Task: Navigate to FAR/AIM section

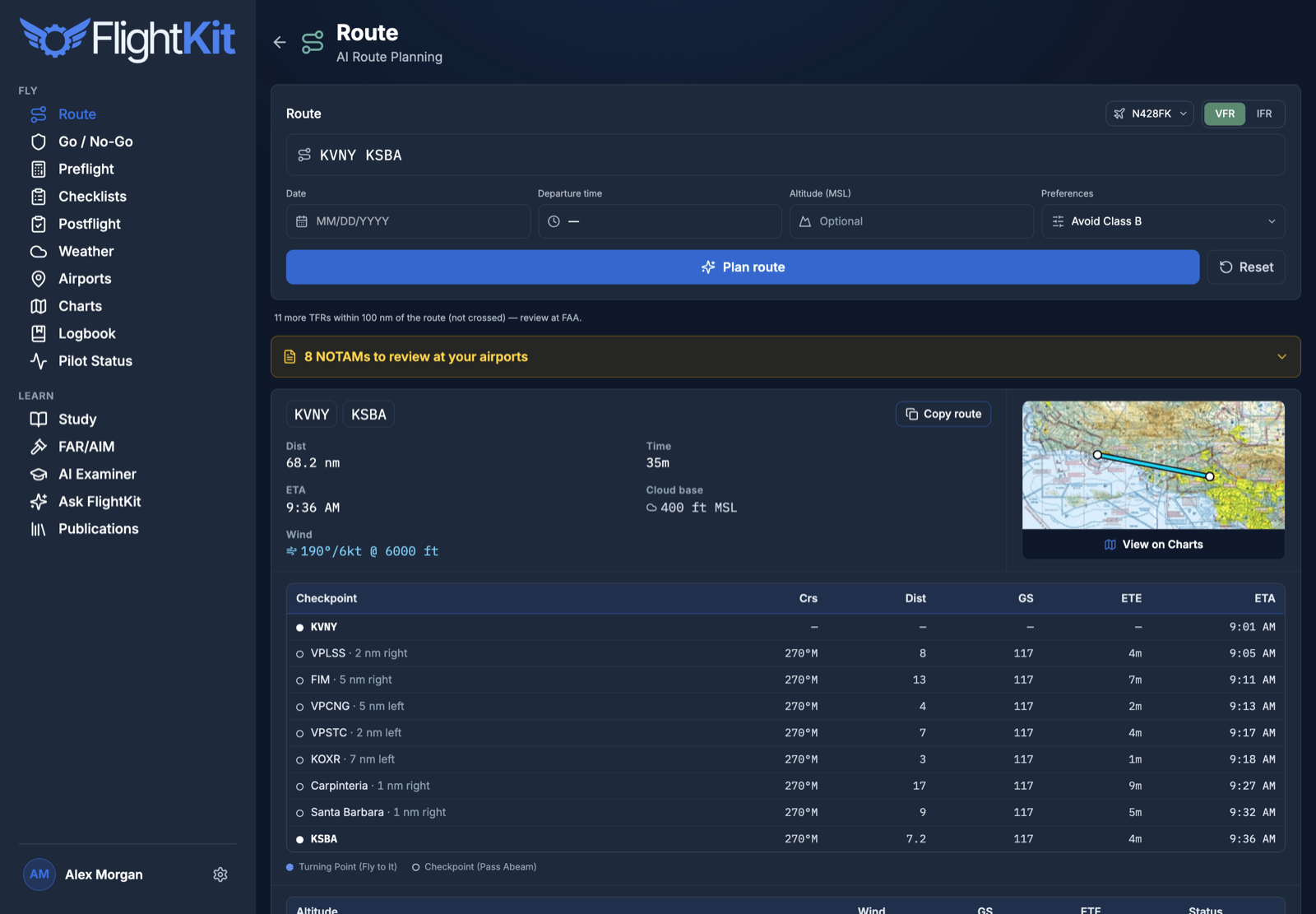Action: pos(86,447)
